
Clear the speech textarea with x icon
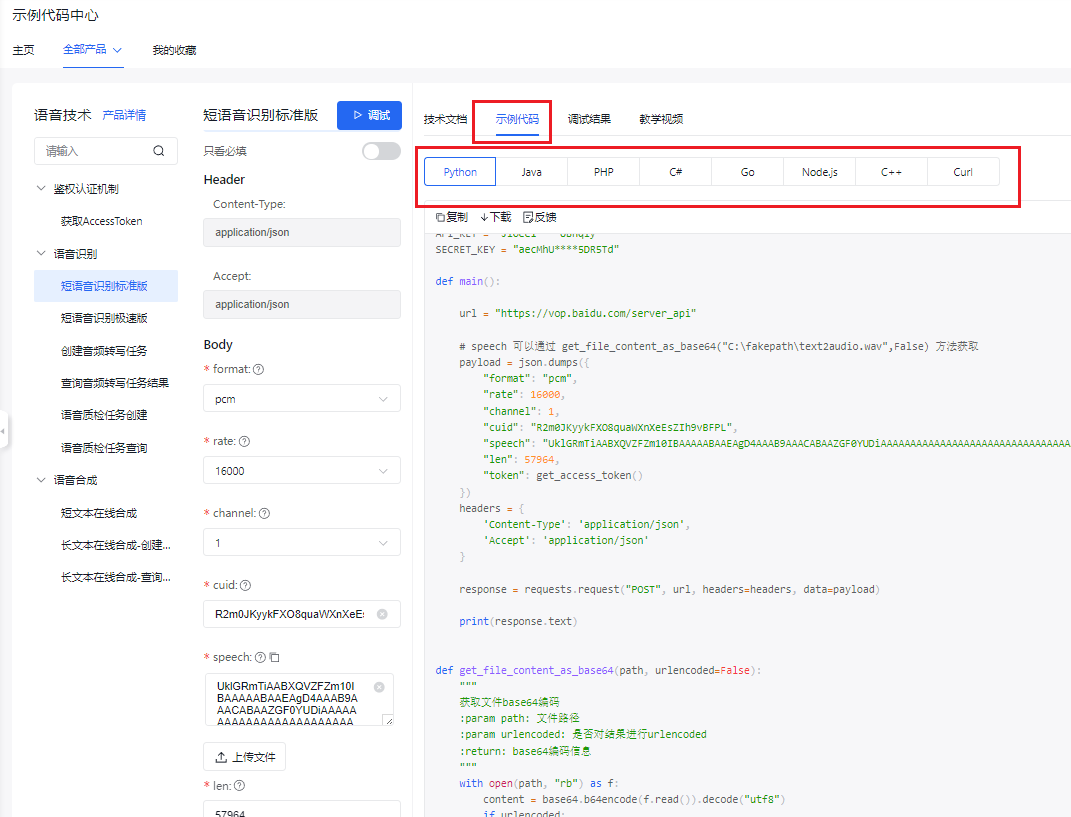coord(379,687)
